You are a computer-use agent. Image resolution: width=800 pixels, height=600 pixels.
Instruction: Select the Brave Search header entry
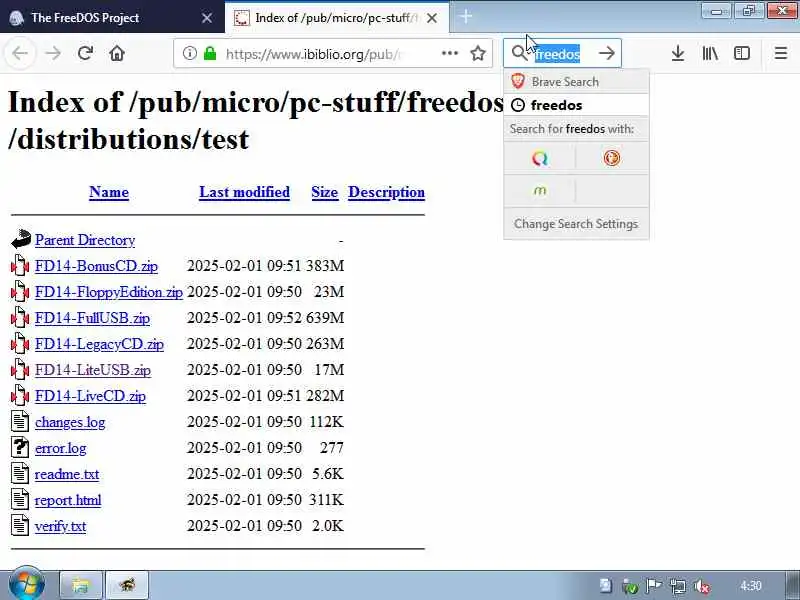click(x=576, y=82)
